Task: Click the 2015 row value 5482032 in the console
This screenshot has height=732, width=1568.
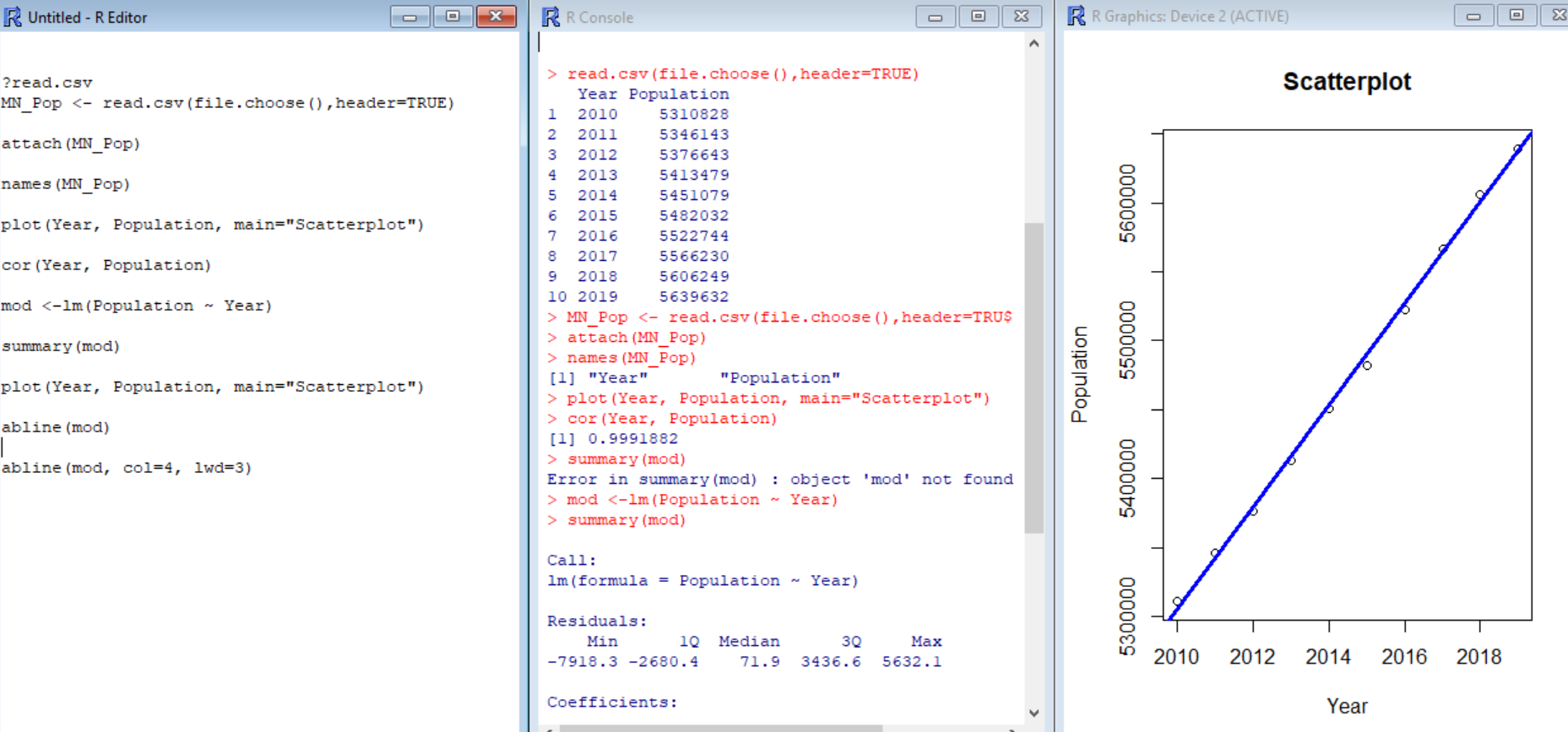Action: coord(694,216)
